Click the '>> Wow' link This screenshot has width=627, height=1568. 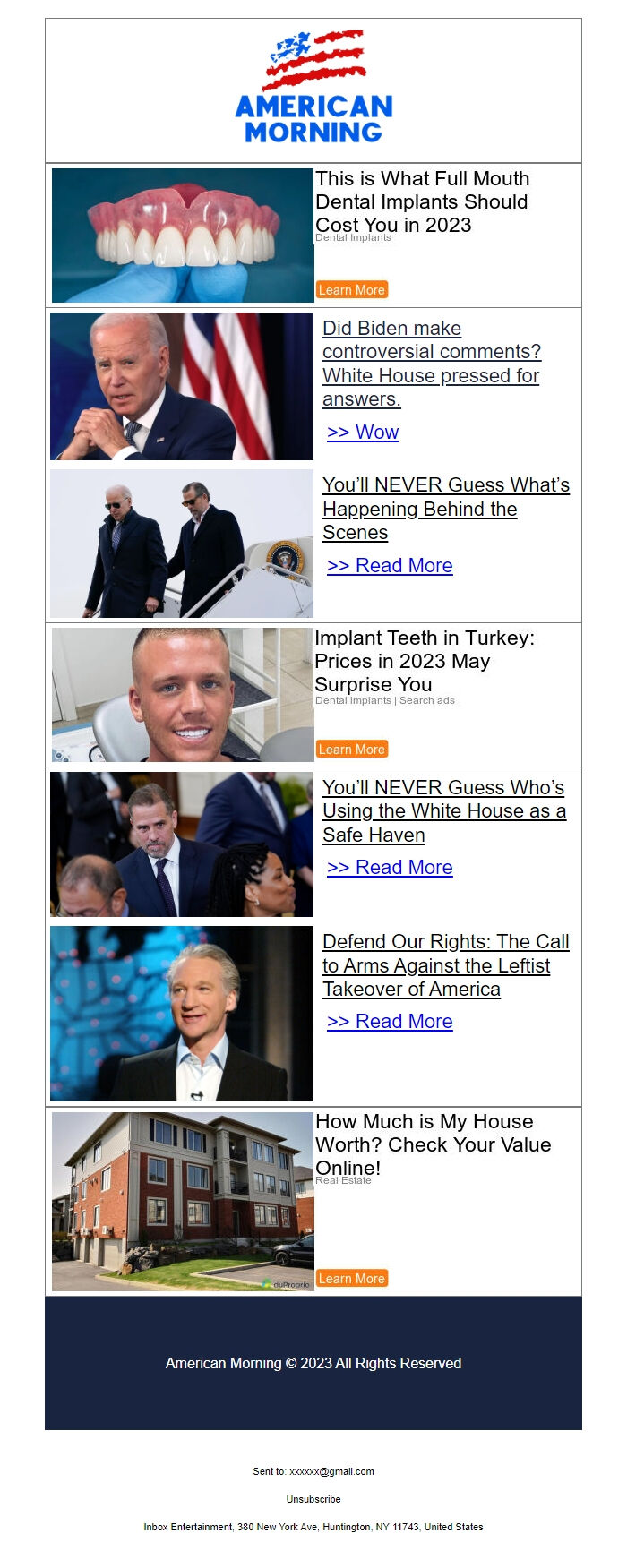pyautogui.click(x=363, y=432)
